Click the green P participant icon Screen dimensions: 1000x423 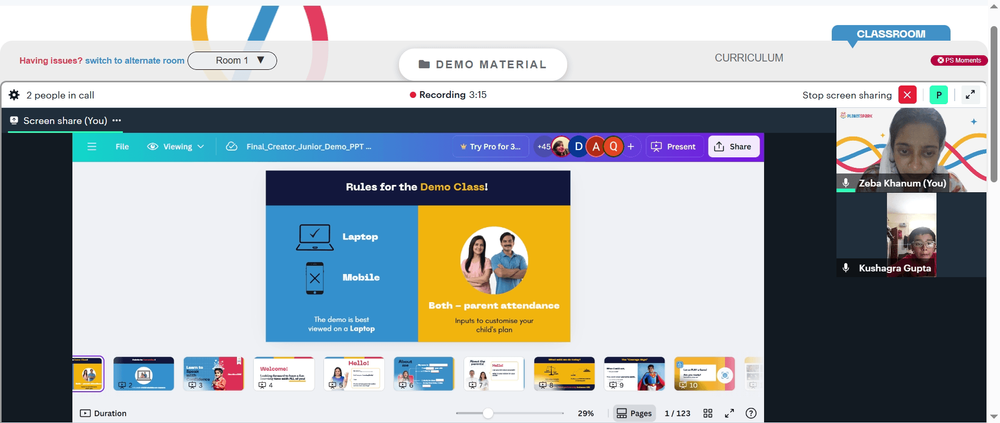pos(938,95)
